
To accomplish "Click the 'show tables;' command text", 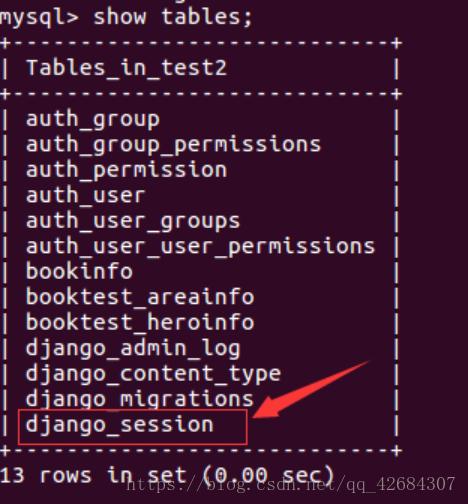I will click(173, 17).
